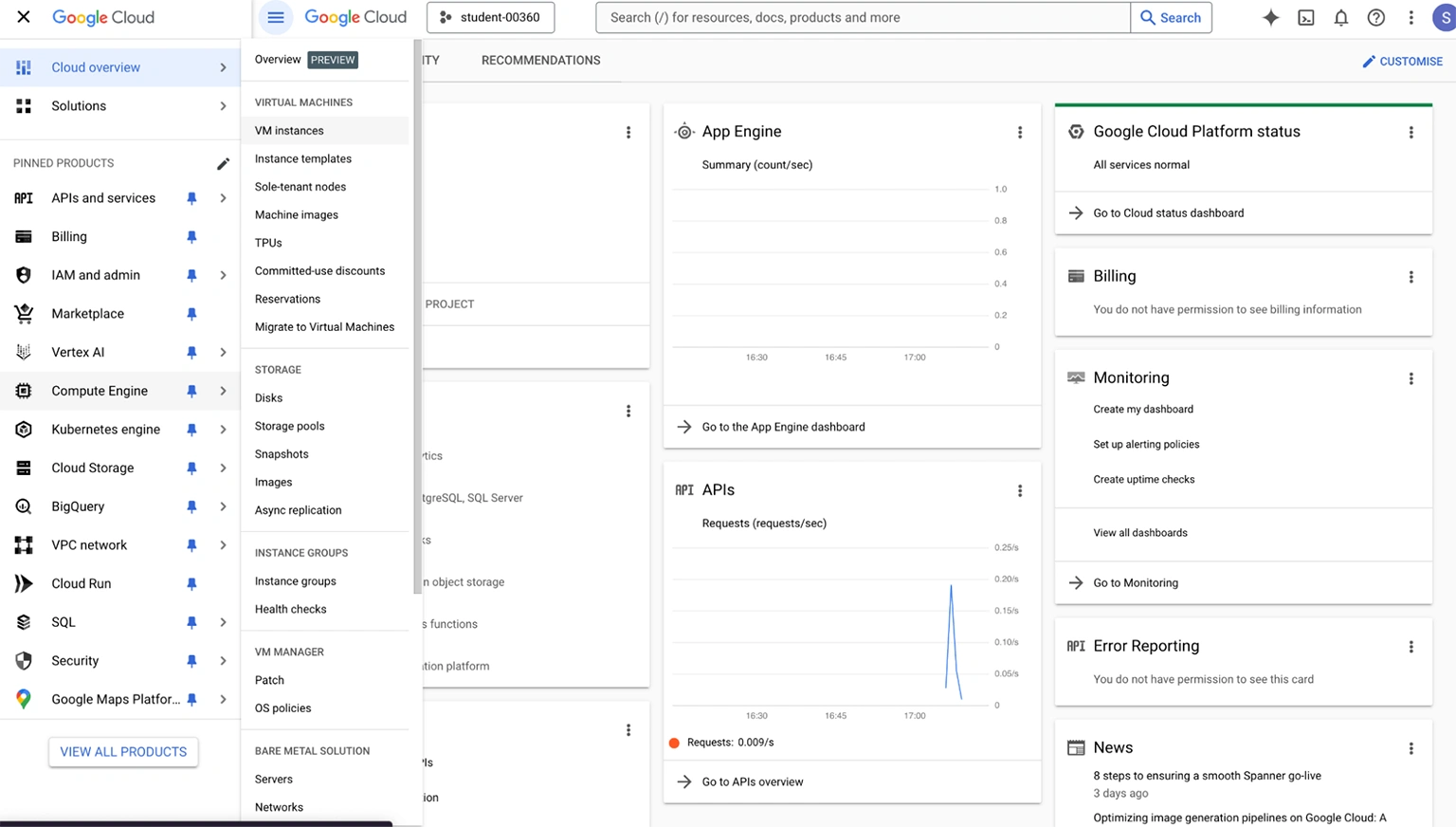Open the student-00360 project selector
This screenshot has height=827, width=1456.
pyautogui.click(x=490, y=17)
